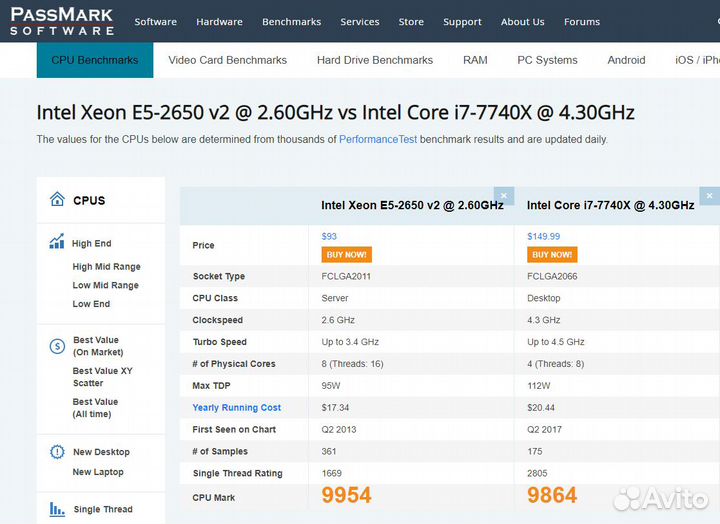Open the Forums menu
720x524 pixels.
tap(582, 22)
